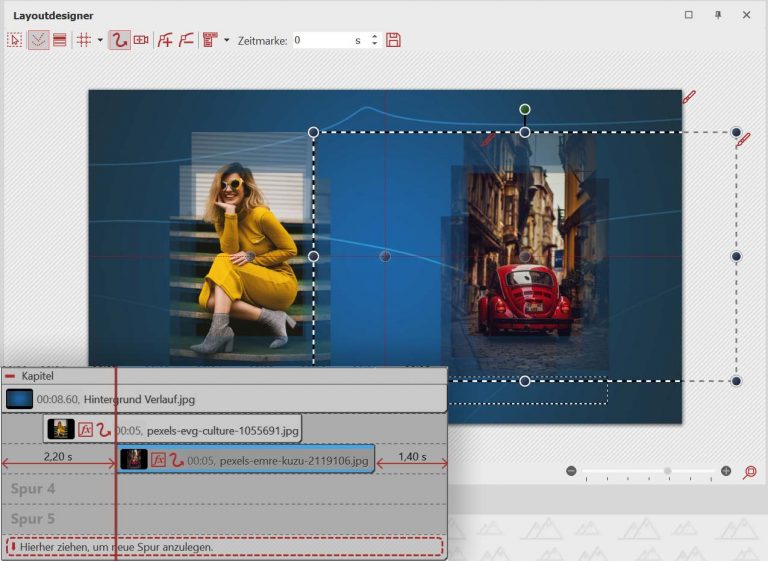Image resolution: width=768 pixels, height=561 pixels.
Task: Click the 2,20 s offset label
Action: 58,457
